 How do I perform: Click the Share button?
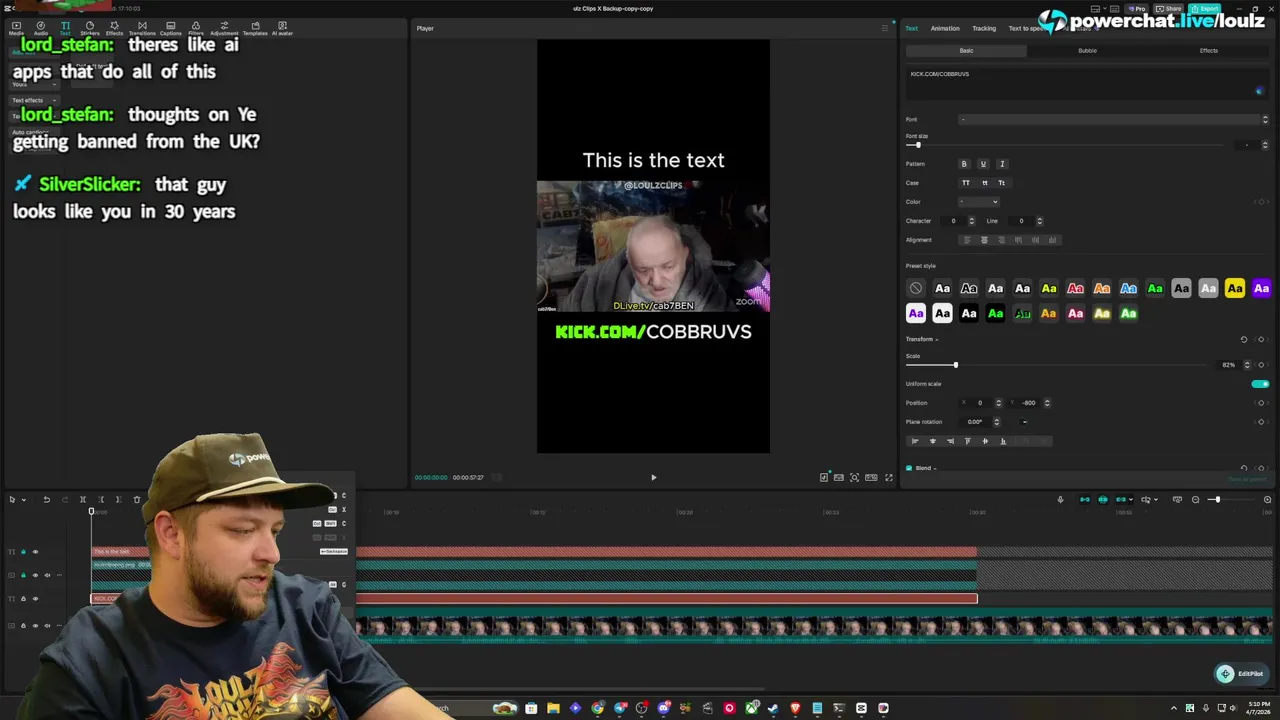[x=1169, y=8]
